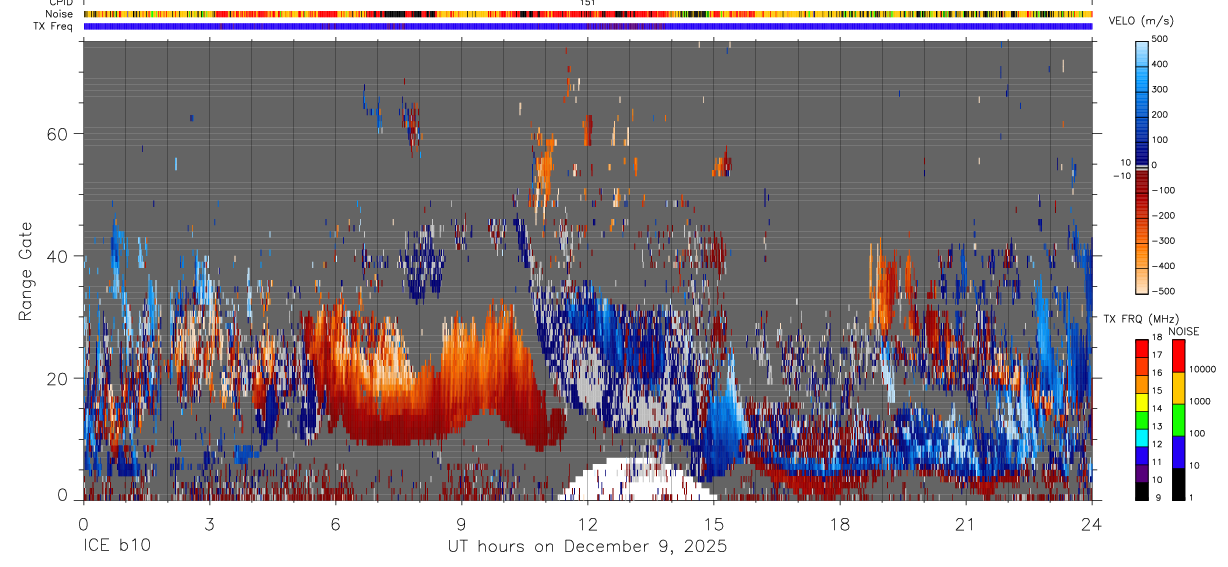Click the blue 10-100 NOISE segment
The height and width of the screenshot is (567, 1228).
(x=1179, y=452)
